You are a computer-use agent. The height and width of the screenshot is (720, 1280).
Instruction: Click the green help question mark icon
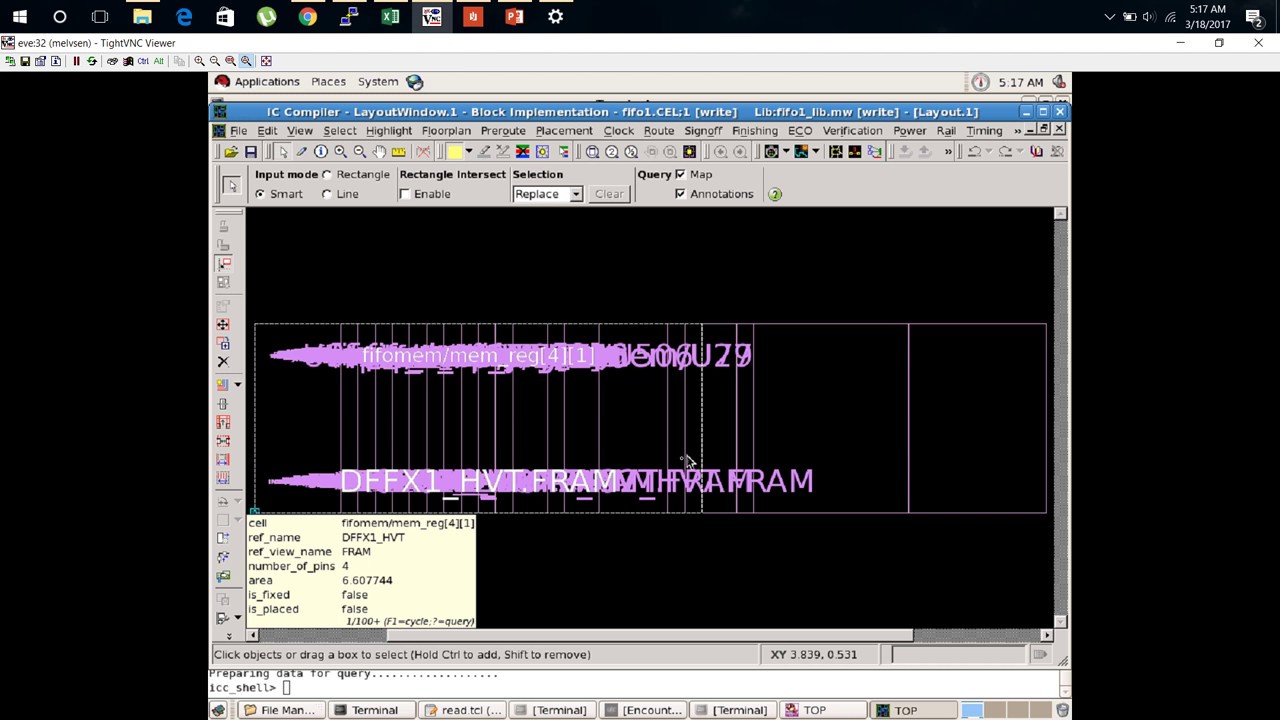tap(775, 194)
